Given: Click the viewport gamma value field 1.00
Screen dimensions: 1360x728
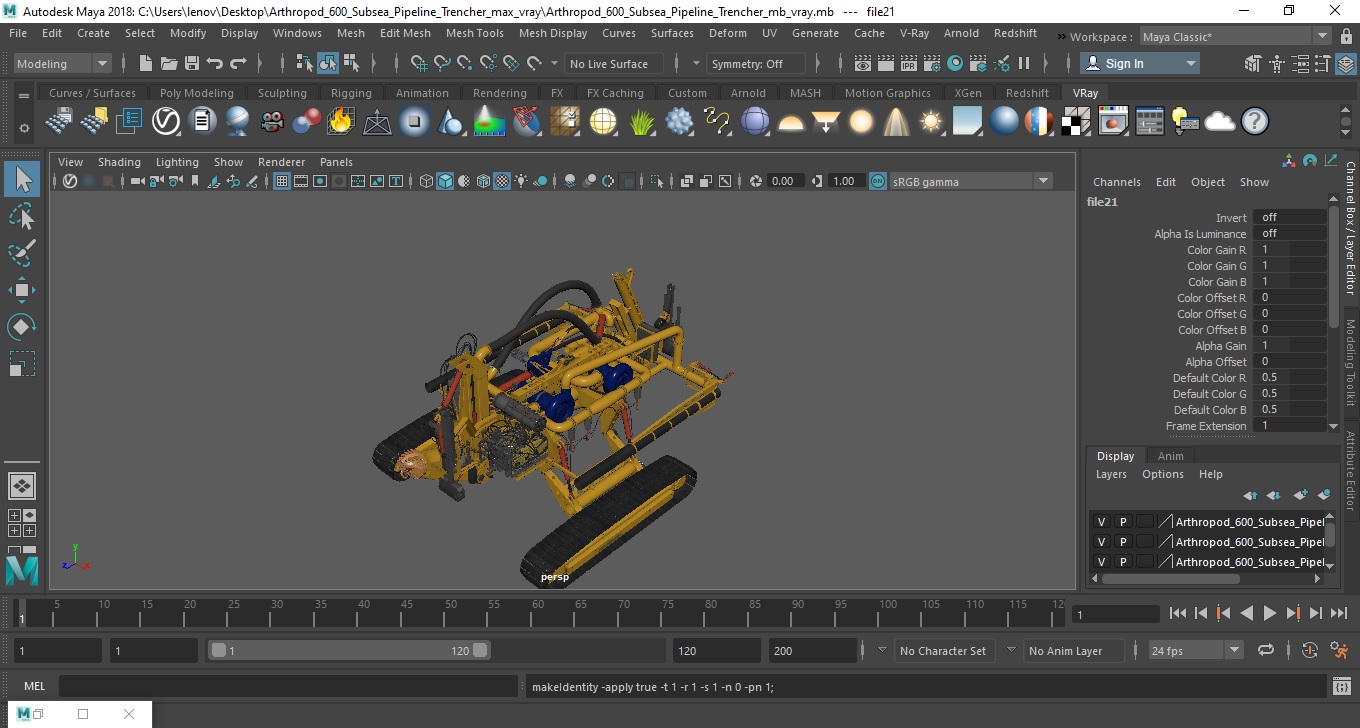Looking at the screenshot, I should pyautogui.click(x=846, y=181).
